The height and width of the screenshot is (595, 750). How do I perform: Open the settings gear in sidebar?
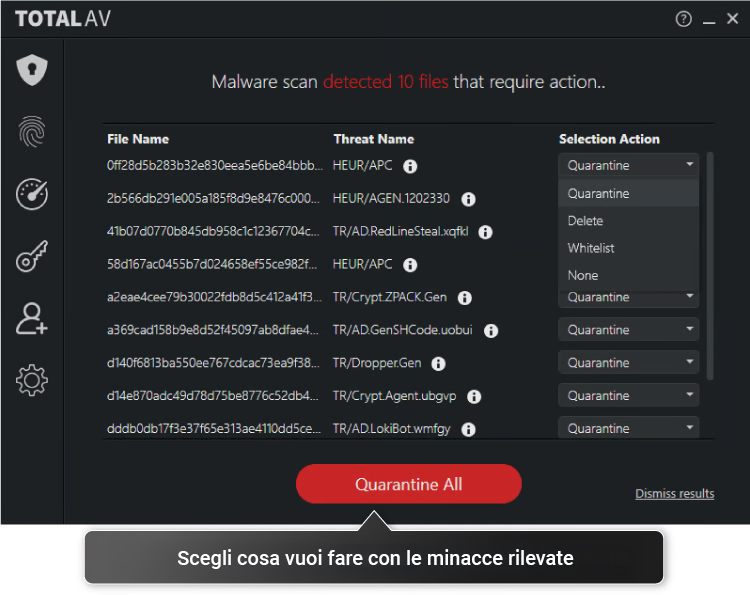pos(32,380)
